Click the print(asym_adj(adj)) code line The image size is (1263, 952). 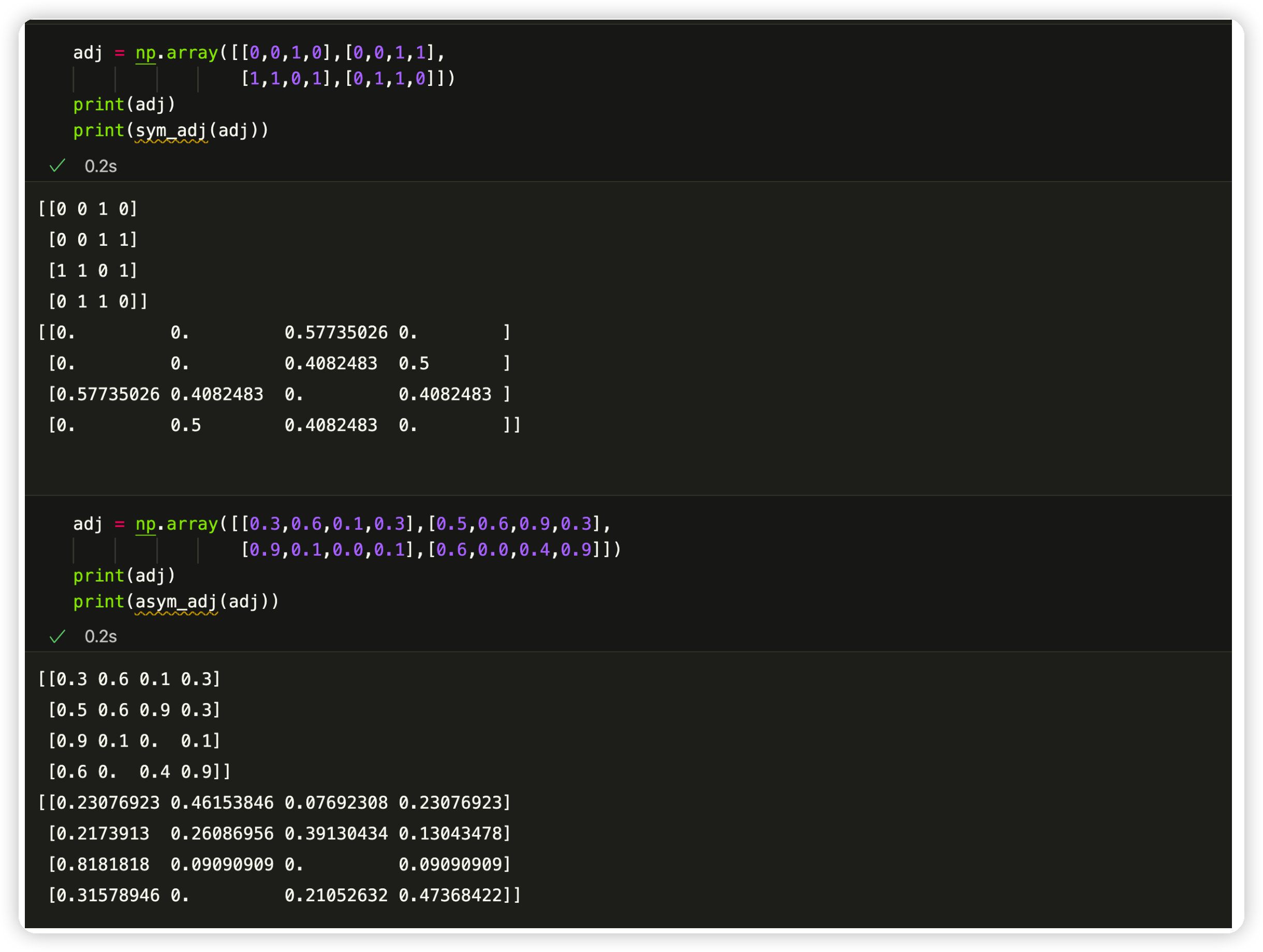[x=176, y=602]
